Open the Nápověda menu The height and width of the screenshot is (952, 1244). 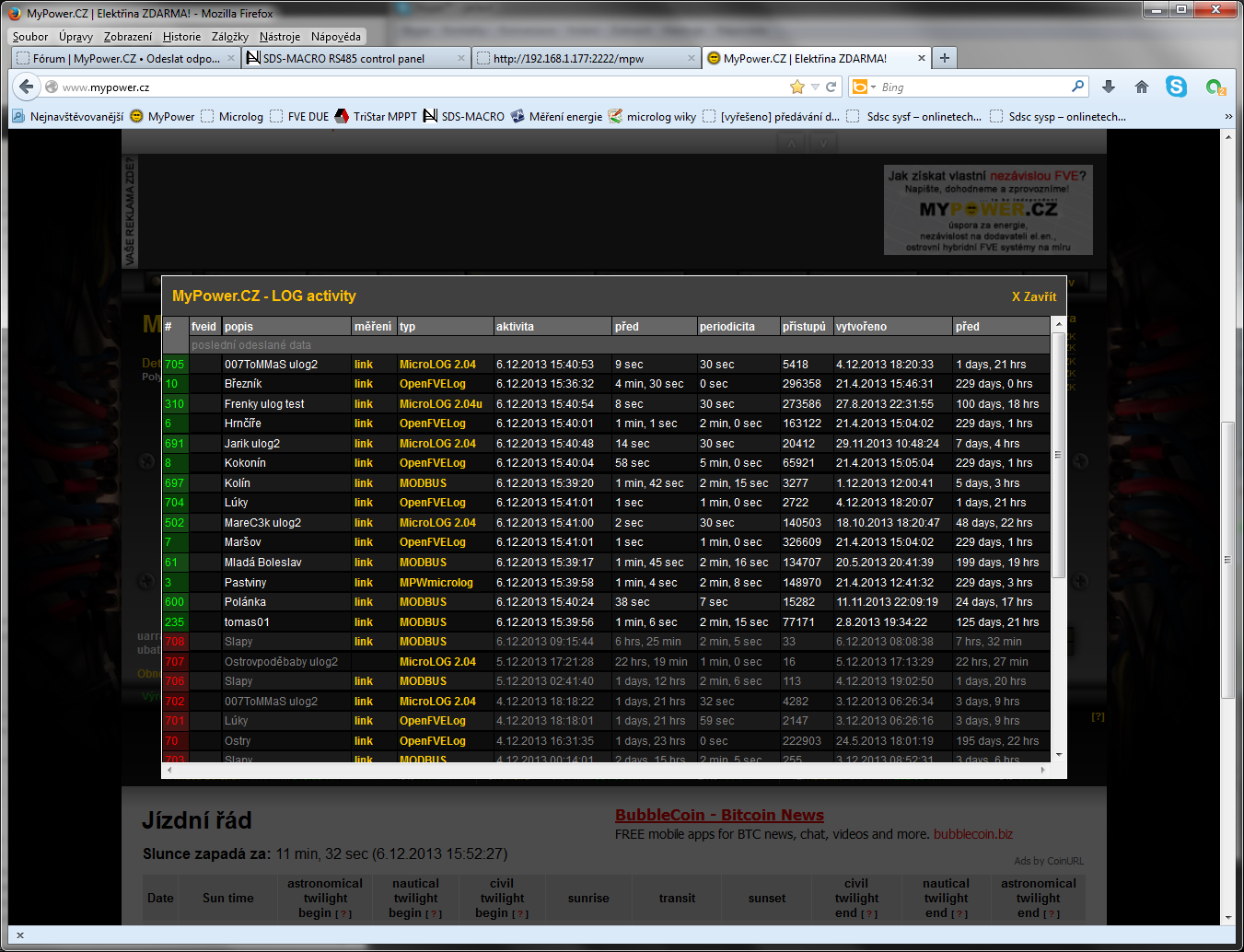coord(336,37)
